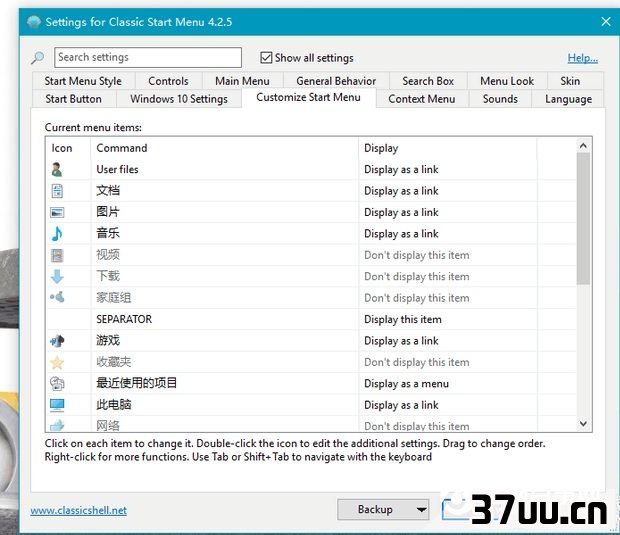This screenshot has width=620, height=535.
Task: Toggle Show all settings checkbox
Action: click(266, 58)
